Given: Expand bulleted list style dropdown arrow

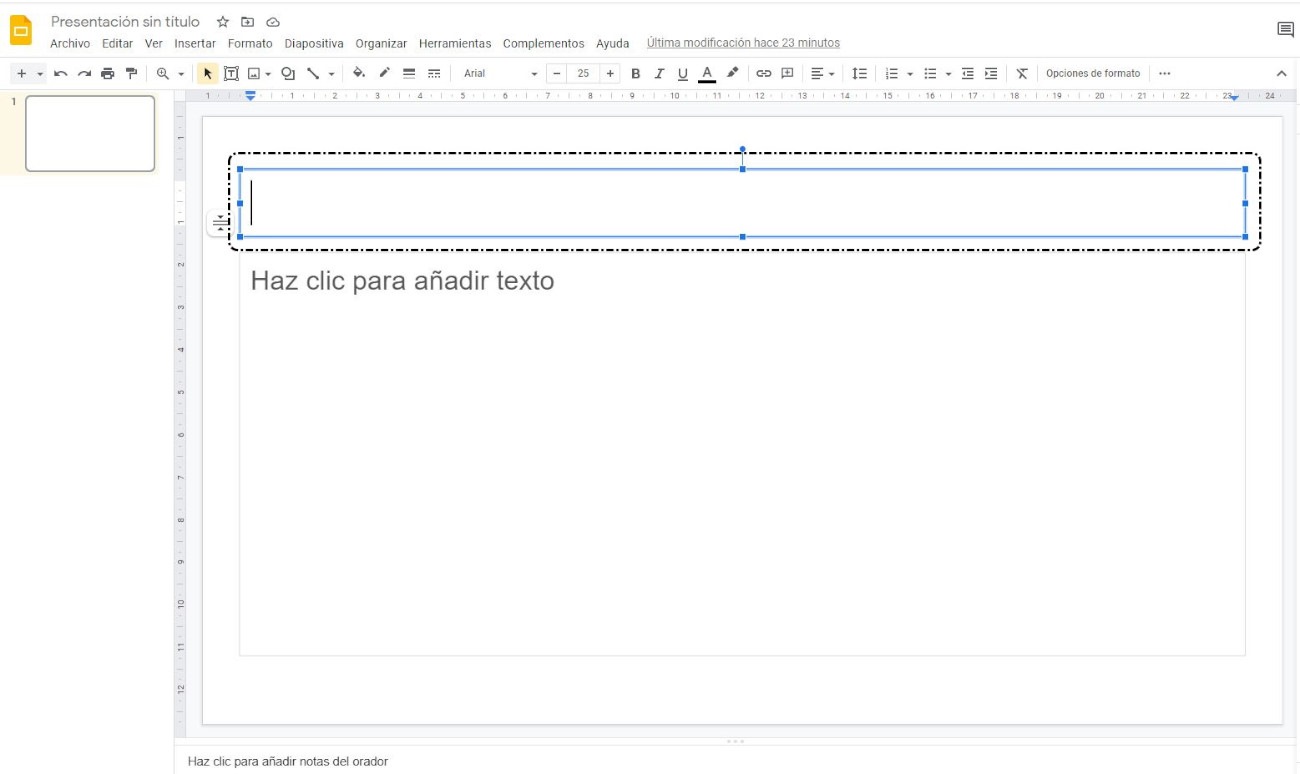Looking at the screenshot, I should pyautogui.click(x=948, y=74).
